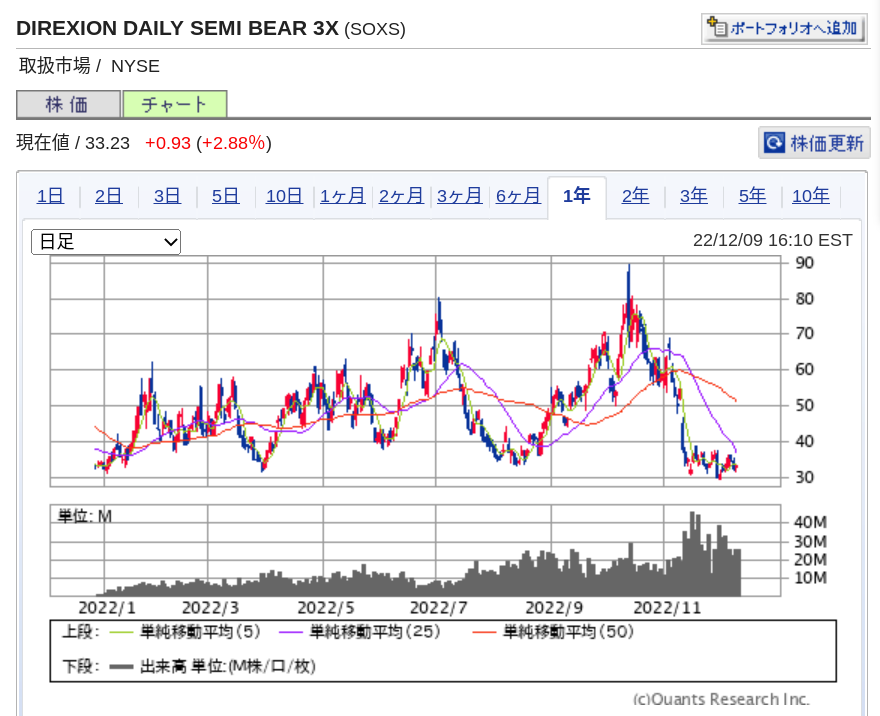Show the 3日 chart range
This screenshot has width=880, height=716.
[167, 196]
